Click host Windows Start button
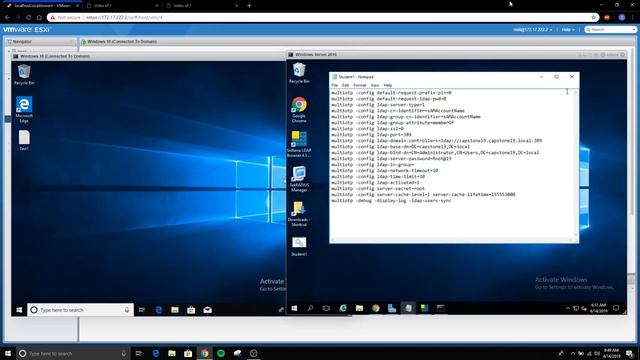Image resolution: width=640 pixels, height=360 pixels. 8,353
